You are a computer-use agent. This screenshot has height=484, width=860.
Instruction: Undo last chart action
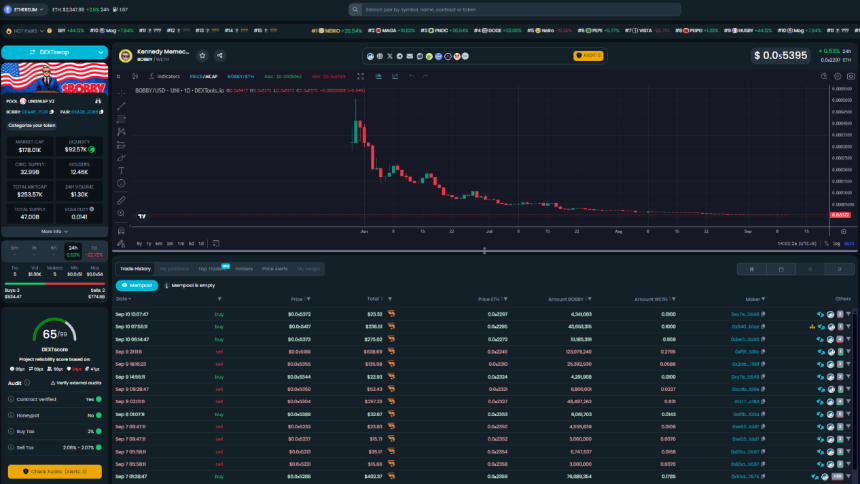click(412, 76)
